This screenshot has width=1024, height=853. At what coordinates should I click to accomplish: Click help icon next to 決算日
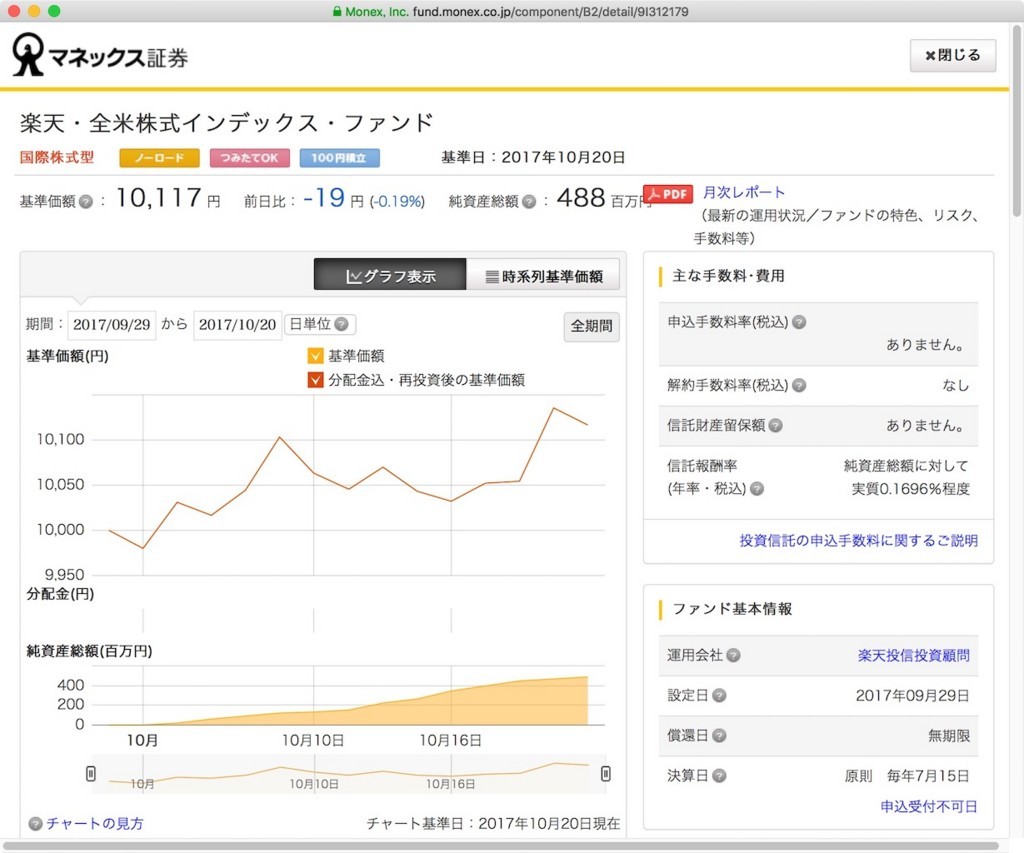[719, 776]
